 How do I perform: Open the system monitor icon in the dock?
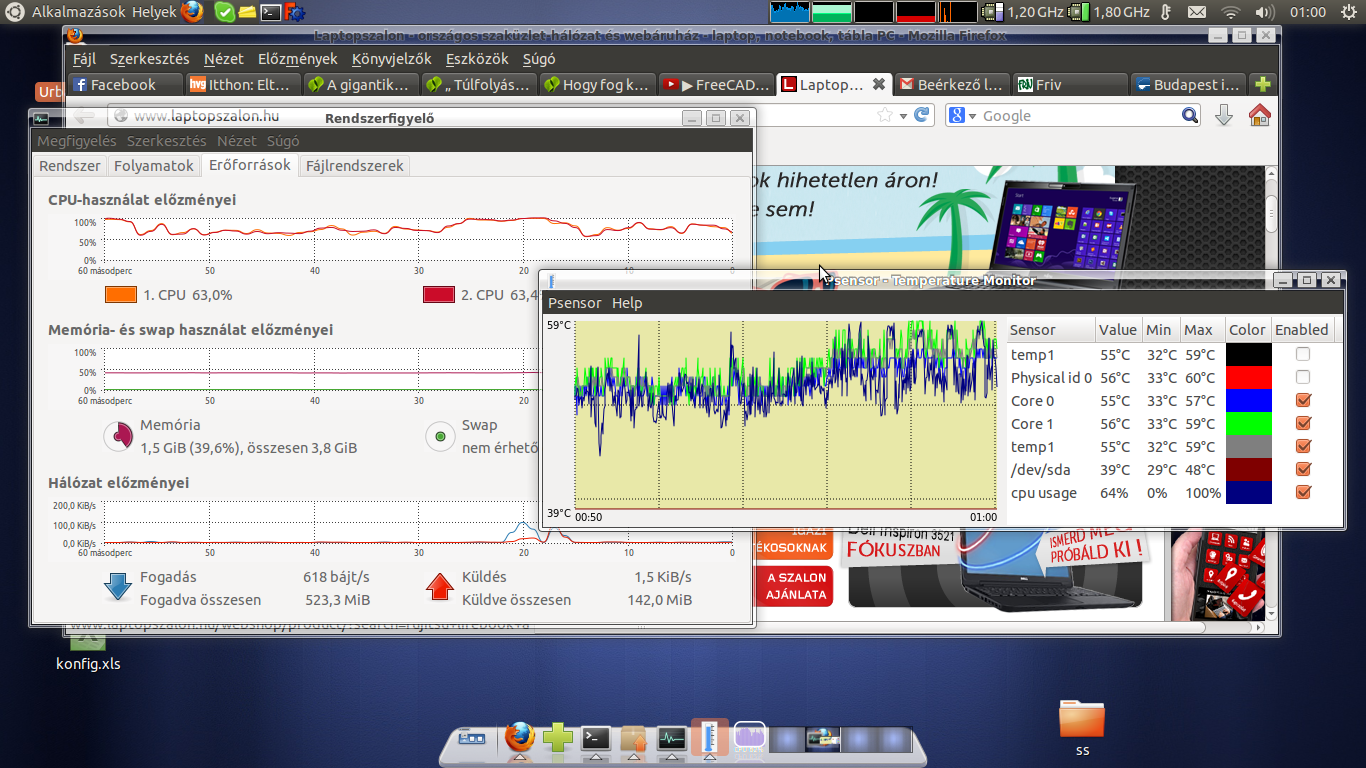[671, 739]
